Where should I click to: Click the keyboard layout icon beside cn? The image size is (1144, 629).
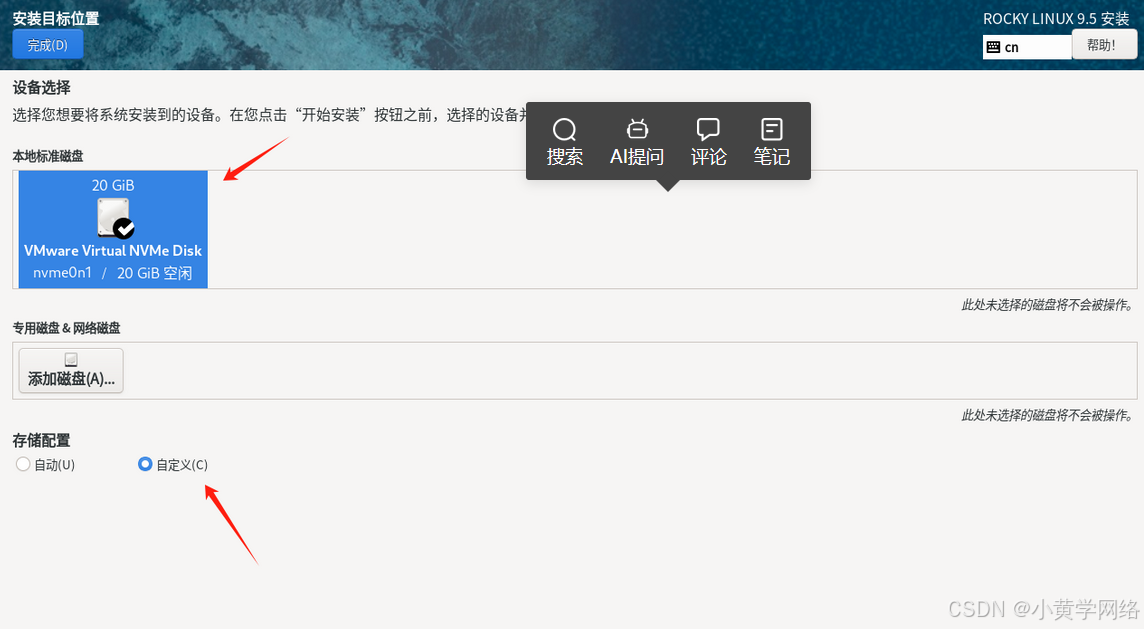(993, 47)
